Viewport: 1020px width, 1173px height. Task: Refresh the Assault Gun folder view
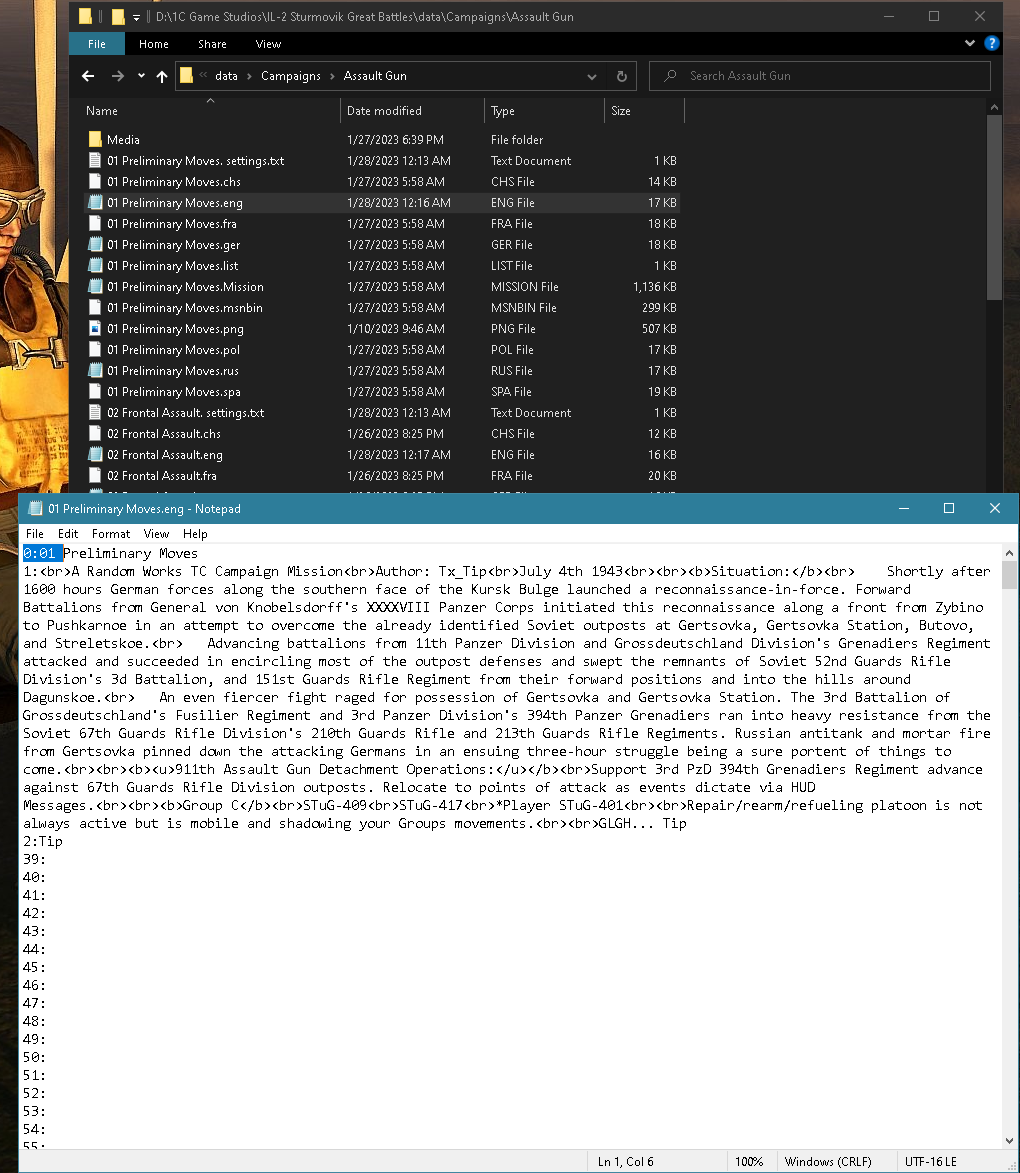[x=621, y=76]
